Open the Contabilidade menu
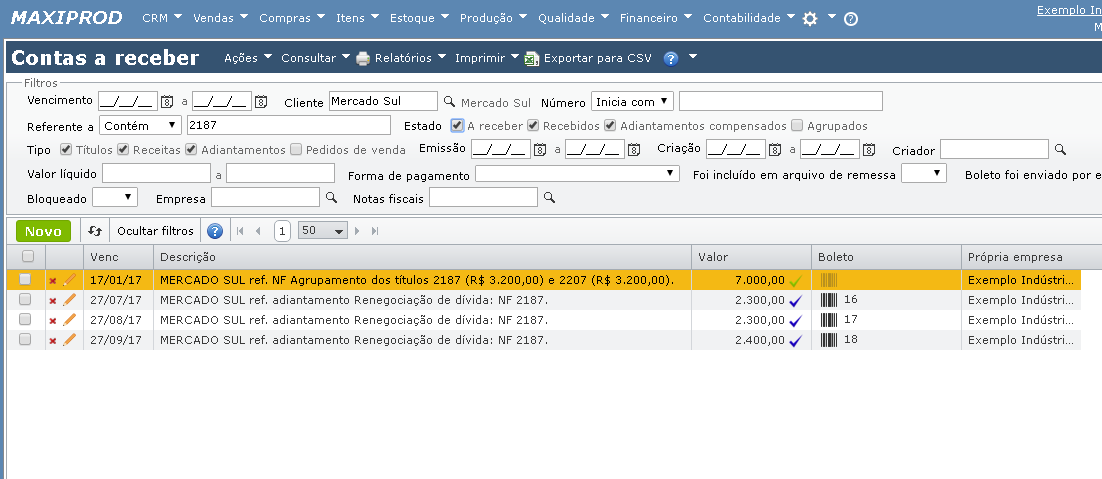 point(749,18)
